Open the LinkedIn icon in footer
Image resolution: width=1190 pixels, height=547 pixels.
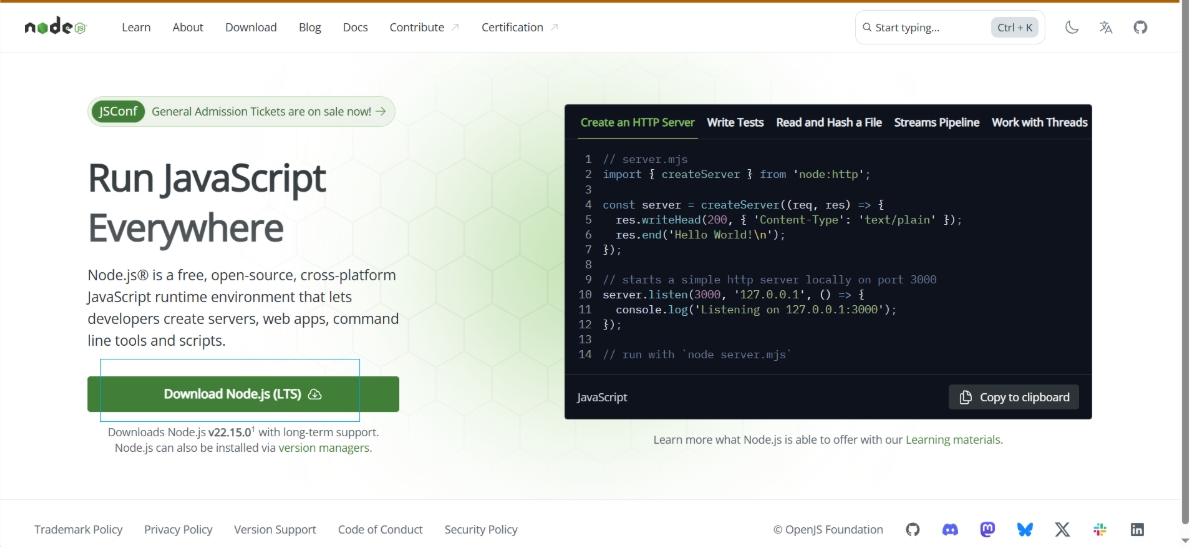tap(1137, 530)
